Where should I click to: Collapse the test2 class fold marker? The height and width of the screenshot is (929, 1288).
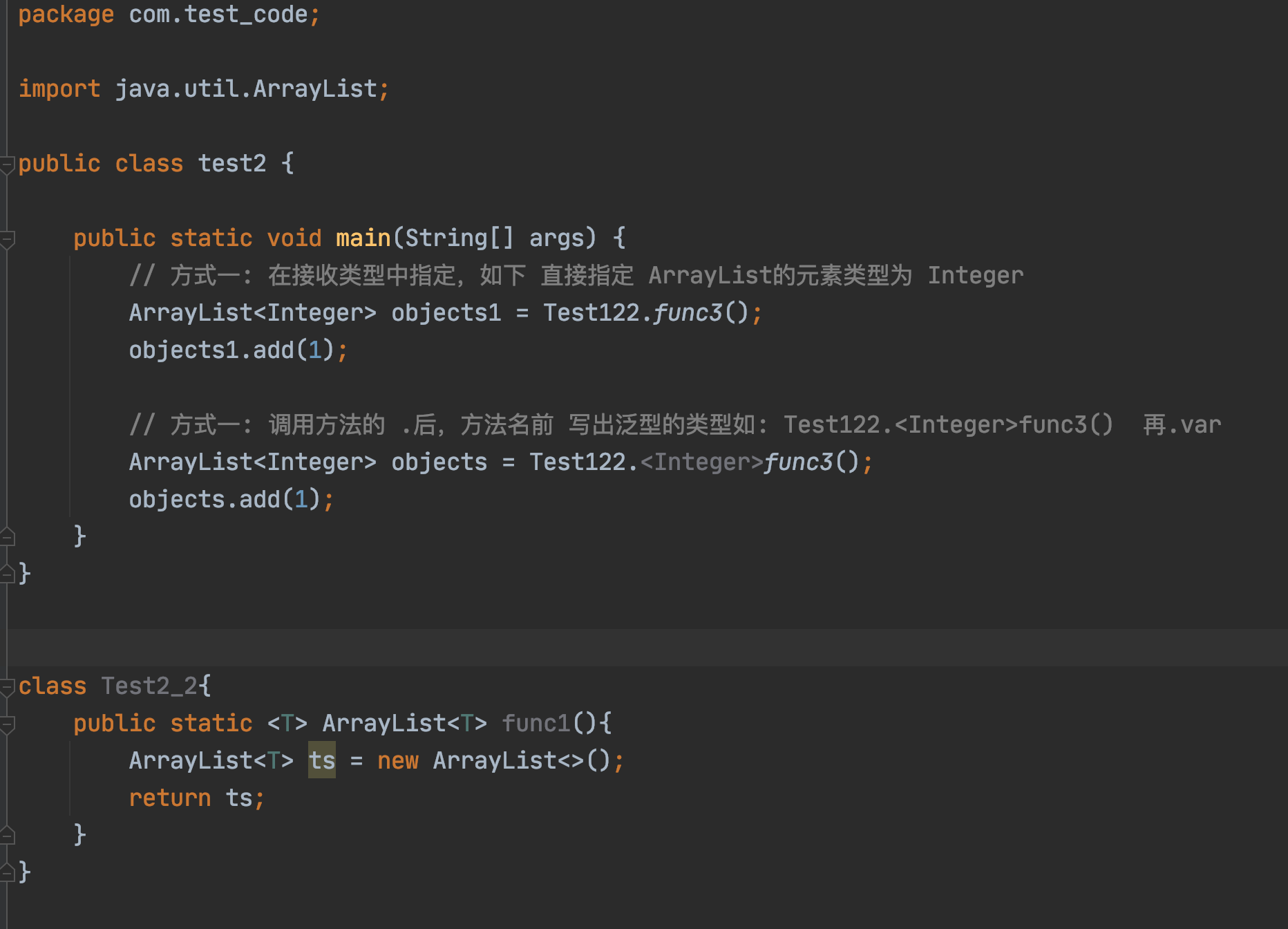click(8, 165)
